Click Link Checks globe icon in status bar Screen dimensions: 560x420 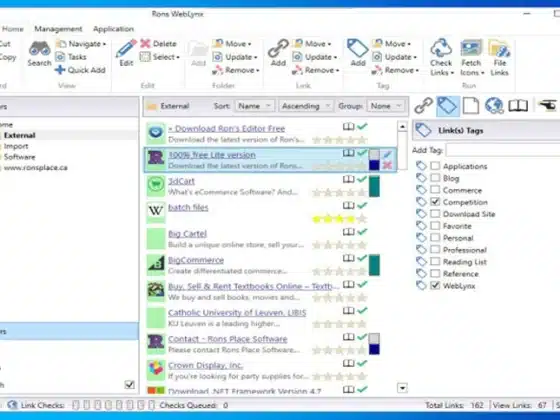pos(12,405)
